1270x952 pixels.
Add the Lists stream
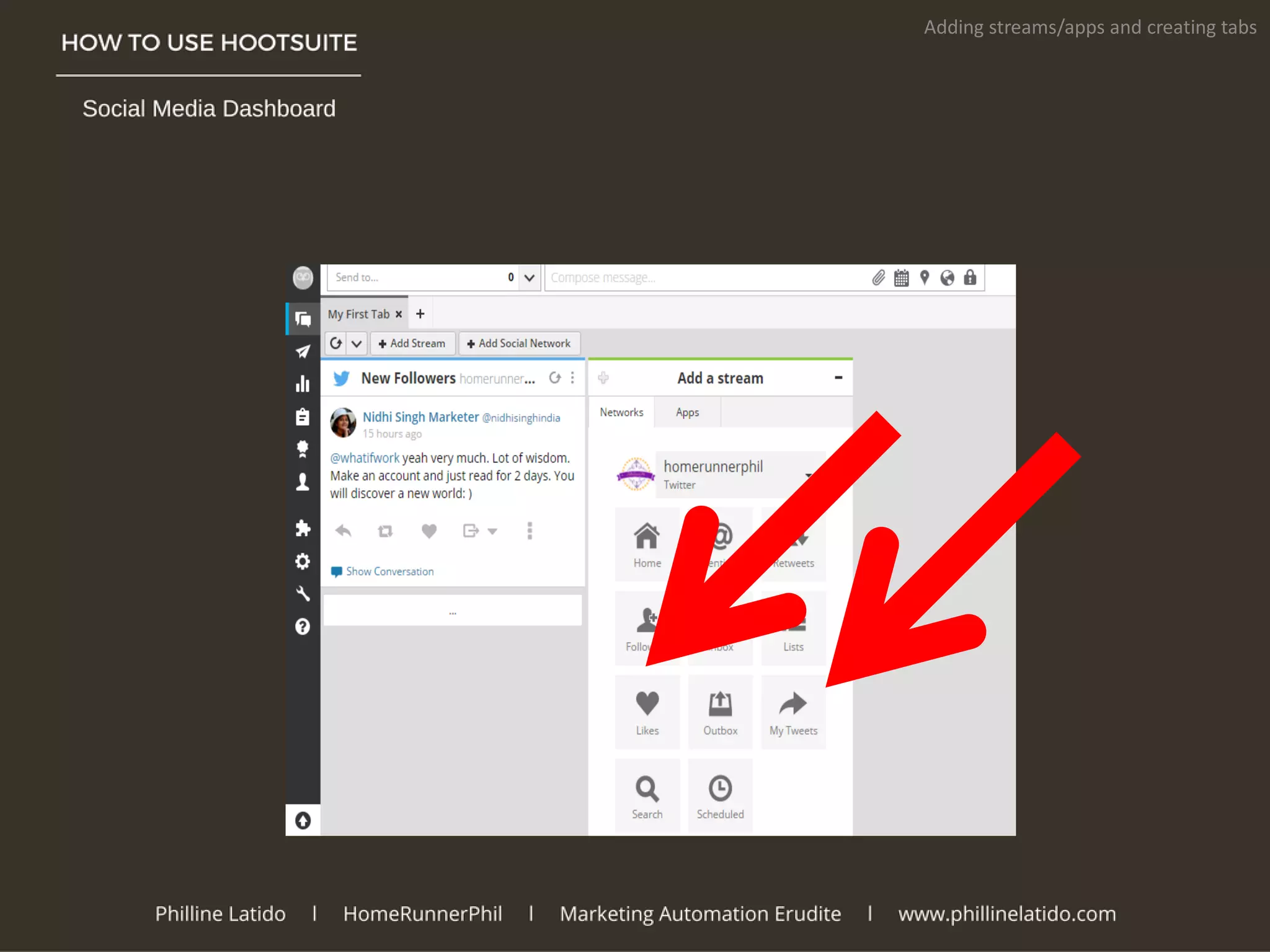(793, 628)
